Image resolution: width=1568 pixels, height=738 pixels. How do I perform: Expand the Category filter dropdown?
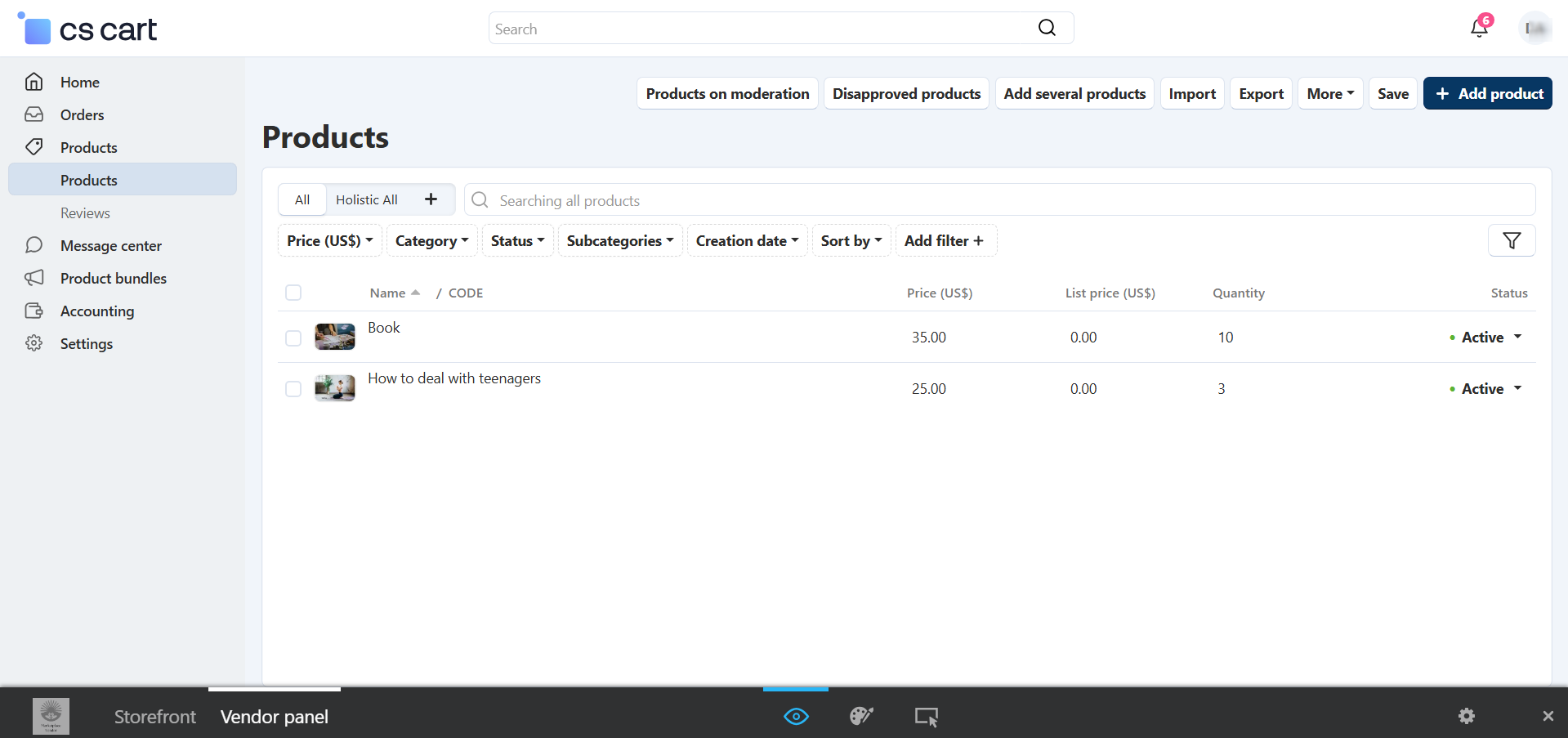(x=431, y=241)
